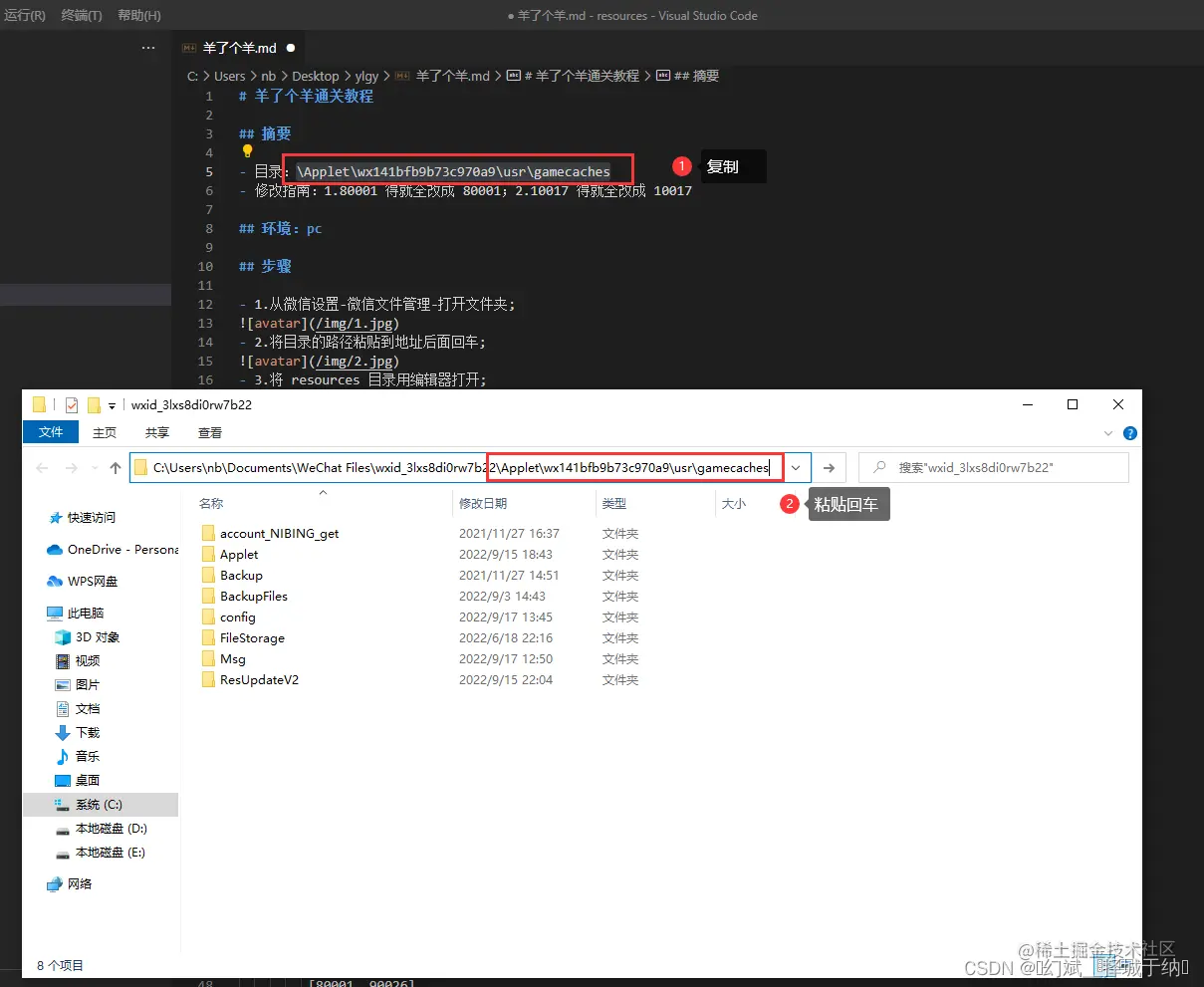This screenshot has height=987, width=1204.
Task: Sort files by the 大小 column
Action: pyautogui.click(x=734, y=504)
